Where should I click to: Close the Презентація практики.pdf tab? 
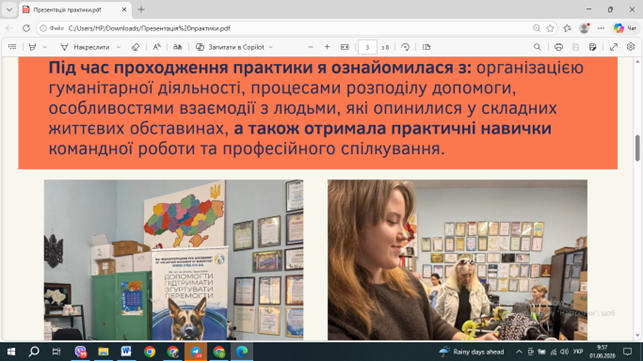[124, 9]
